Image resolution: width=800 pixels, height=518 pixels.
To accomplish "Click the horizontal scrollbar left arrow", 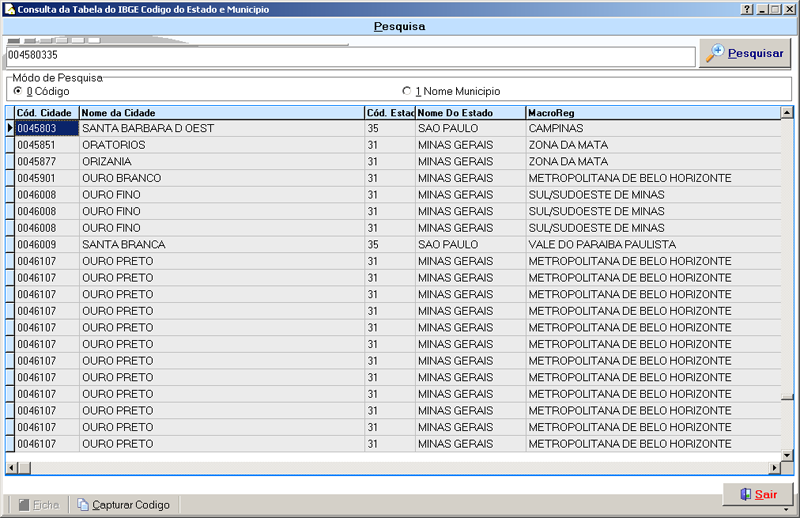I will click(x=11, y=467).
